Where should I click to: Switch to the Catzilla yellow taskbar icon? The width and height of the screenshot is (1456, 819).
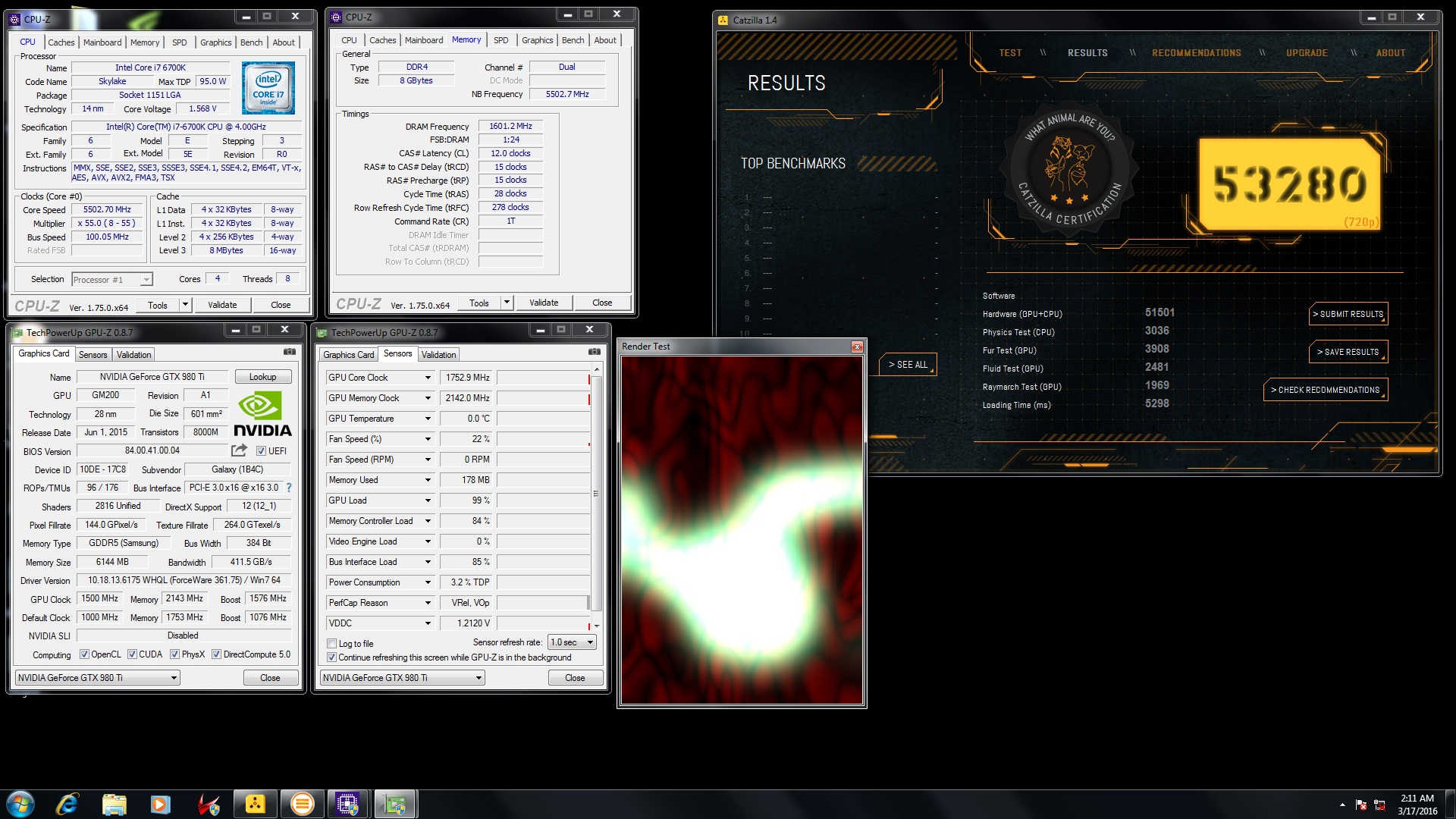click(256, 804)
